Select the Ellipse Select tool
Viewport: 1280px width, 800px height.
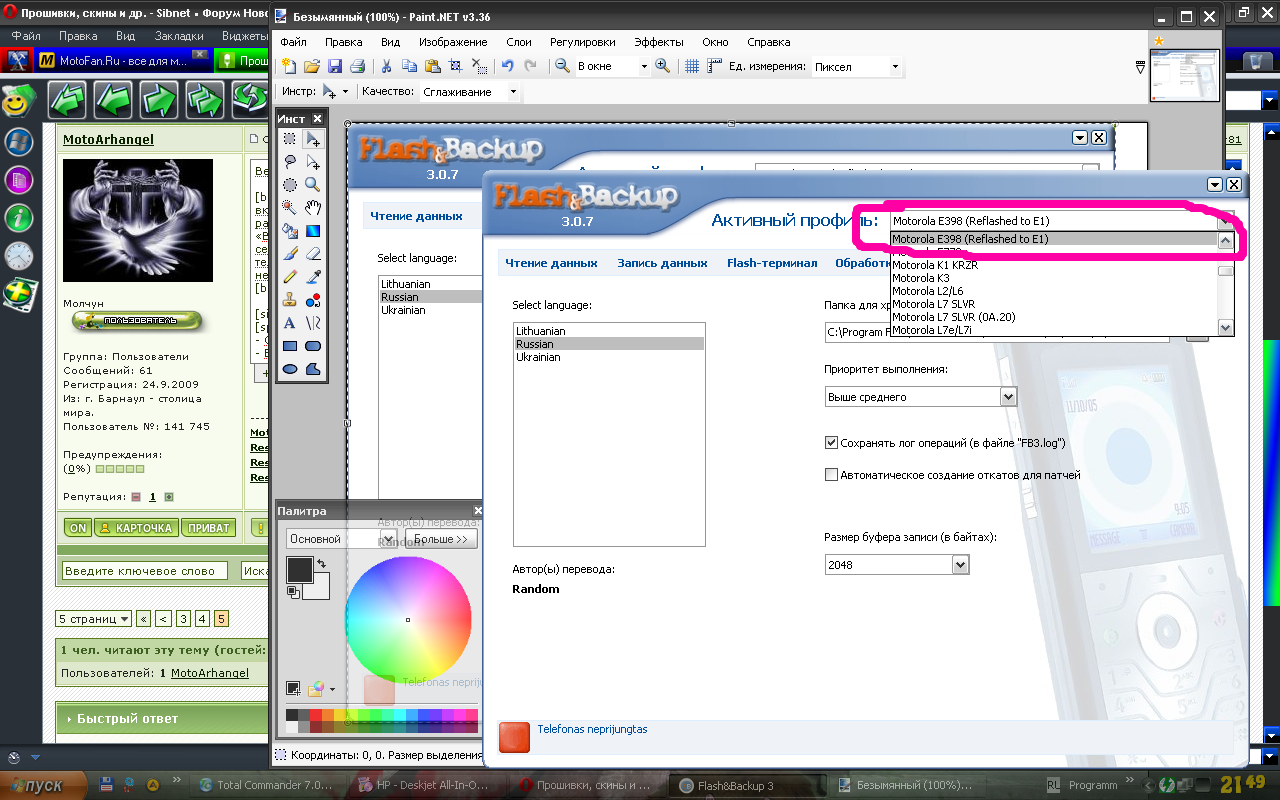pyautogui.click(x=290, y=184)
